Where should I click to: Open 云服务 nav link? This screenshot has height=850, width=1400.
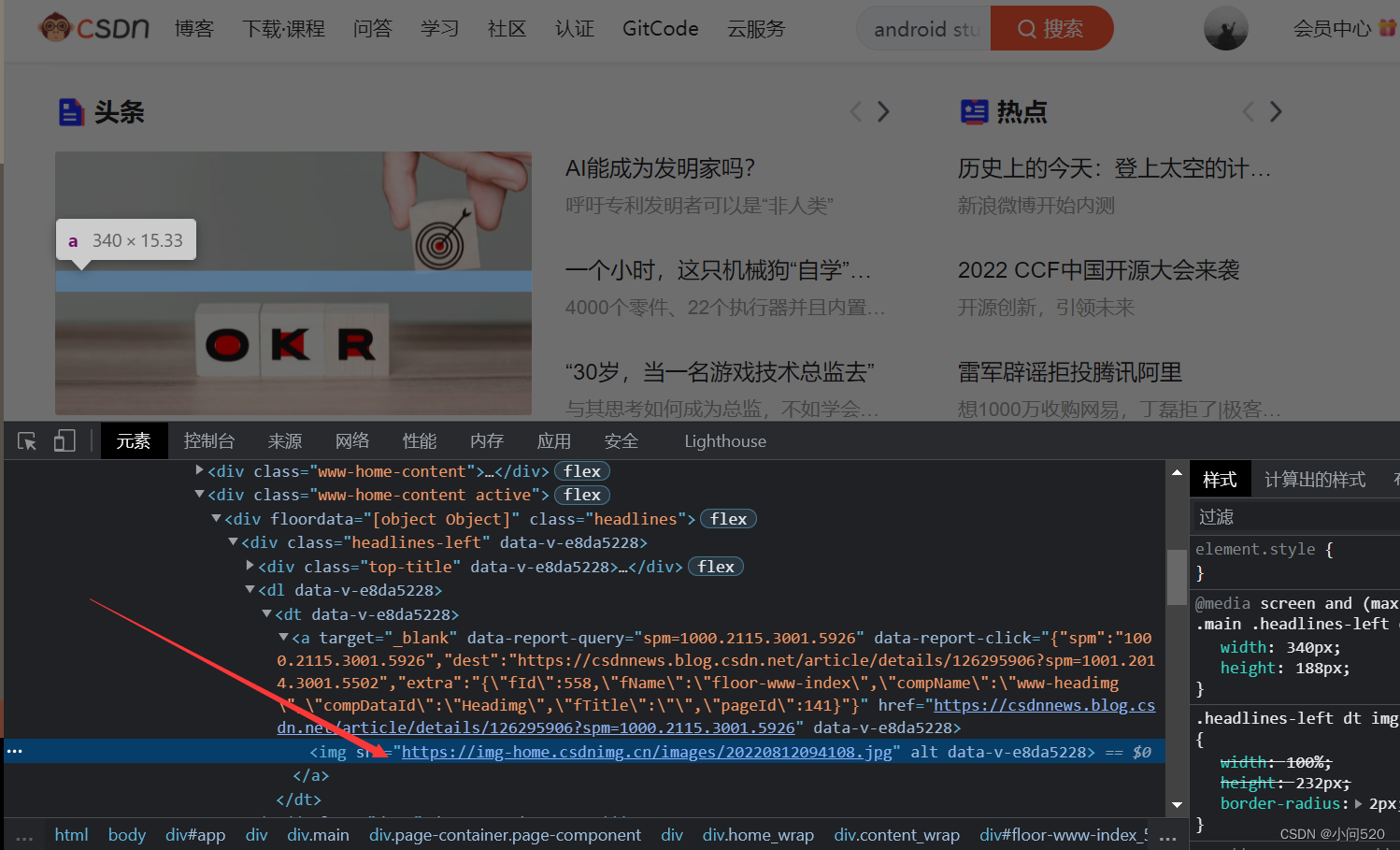tap(756, 29)
